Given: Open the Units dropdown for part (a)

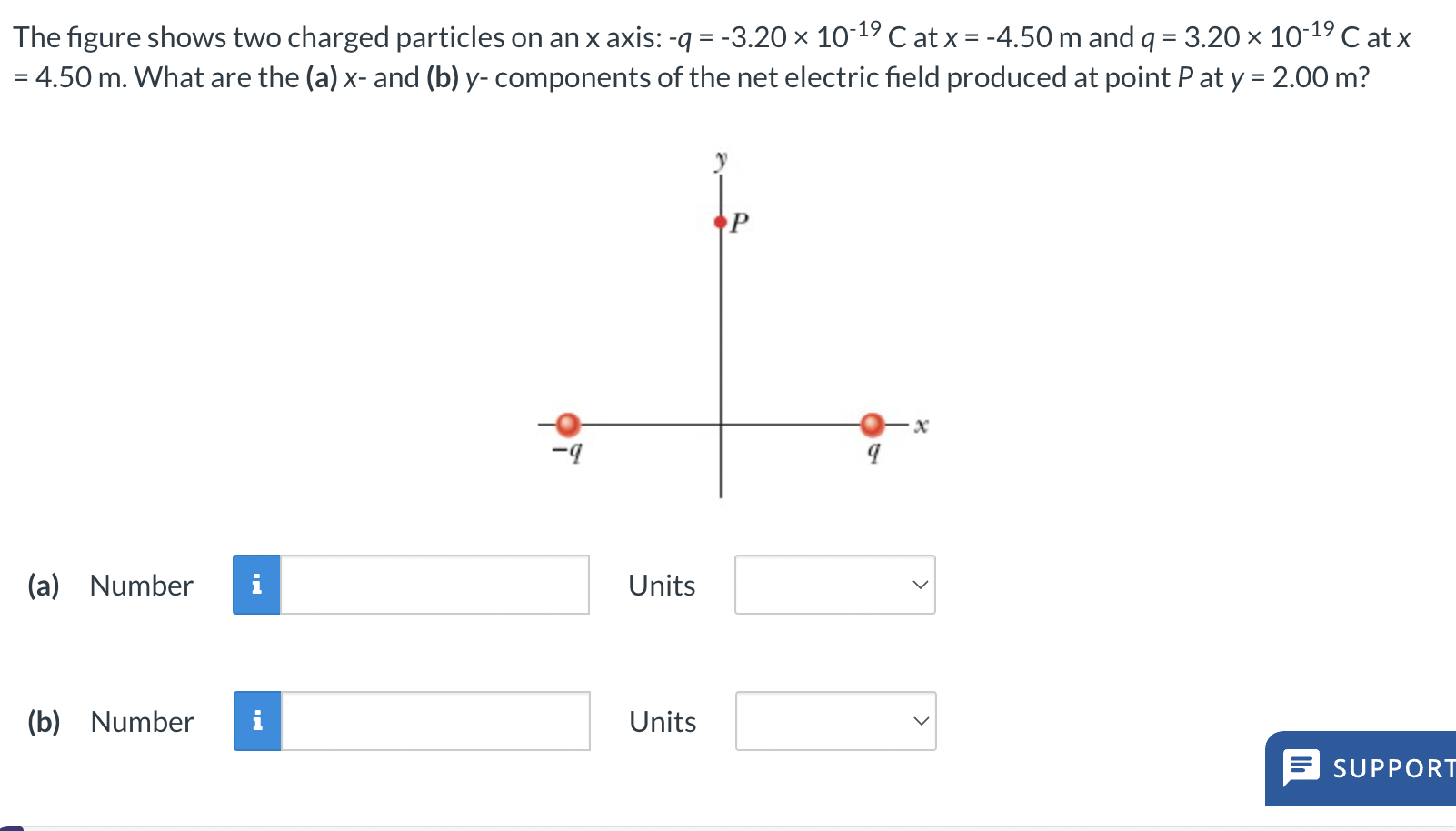Looking at the screenshot, I should (834, 585).
